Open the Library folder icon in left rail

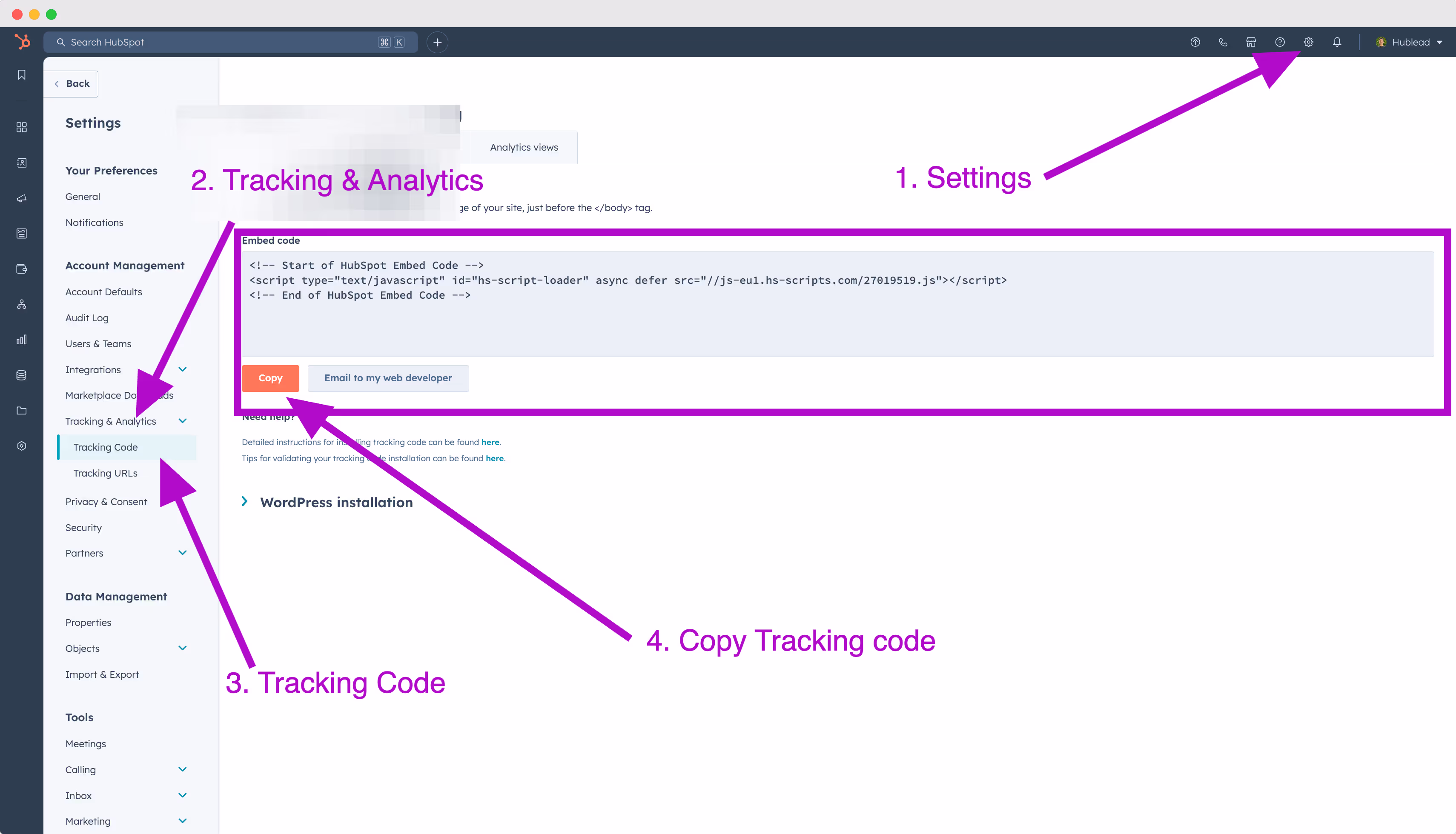click(x=22, y=411)
